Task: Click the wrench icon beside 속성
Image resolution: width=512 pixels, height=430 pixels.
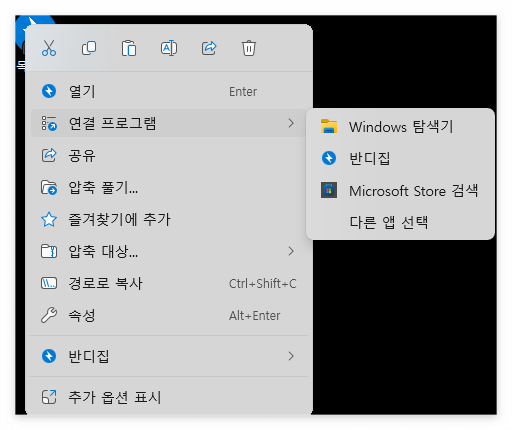Action: (49, 315)
